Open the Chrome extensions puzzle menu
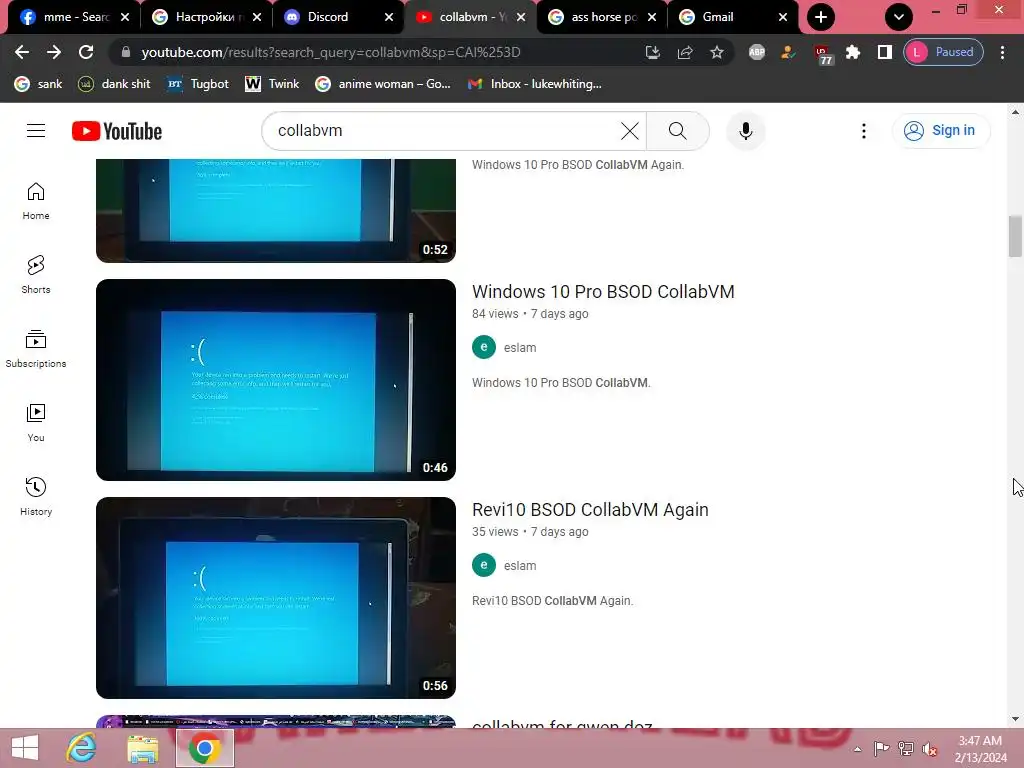Viewport: 1024px width, 768px height. point(853,52)
